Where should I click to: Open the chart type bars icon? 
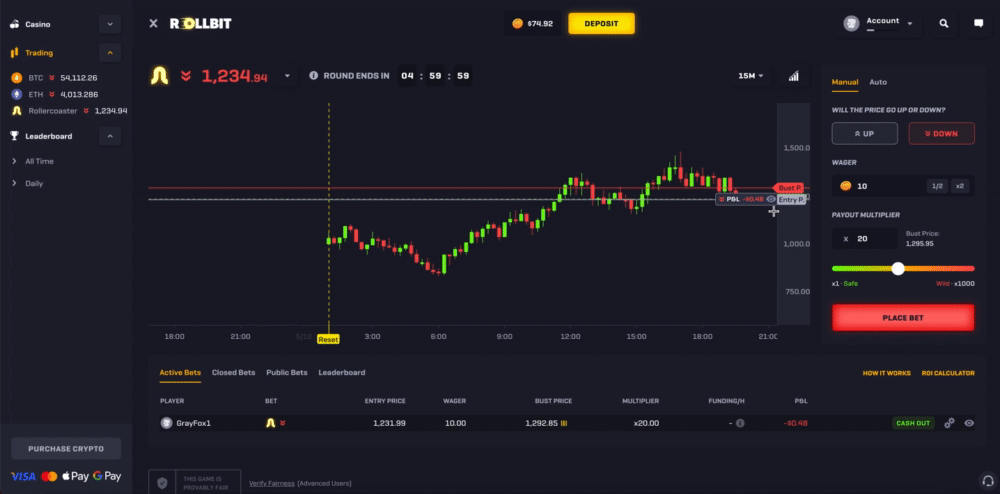(x=793, y=76)
